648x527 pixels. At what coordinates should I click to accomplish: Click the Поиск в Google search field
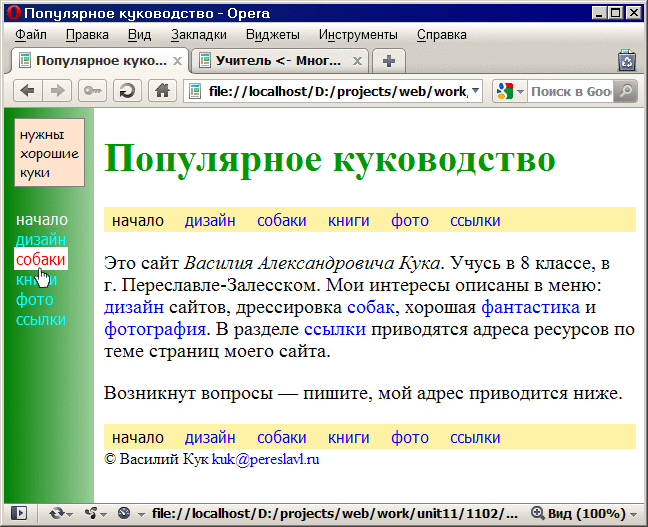click(570, 91)
